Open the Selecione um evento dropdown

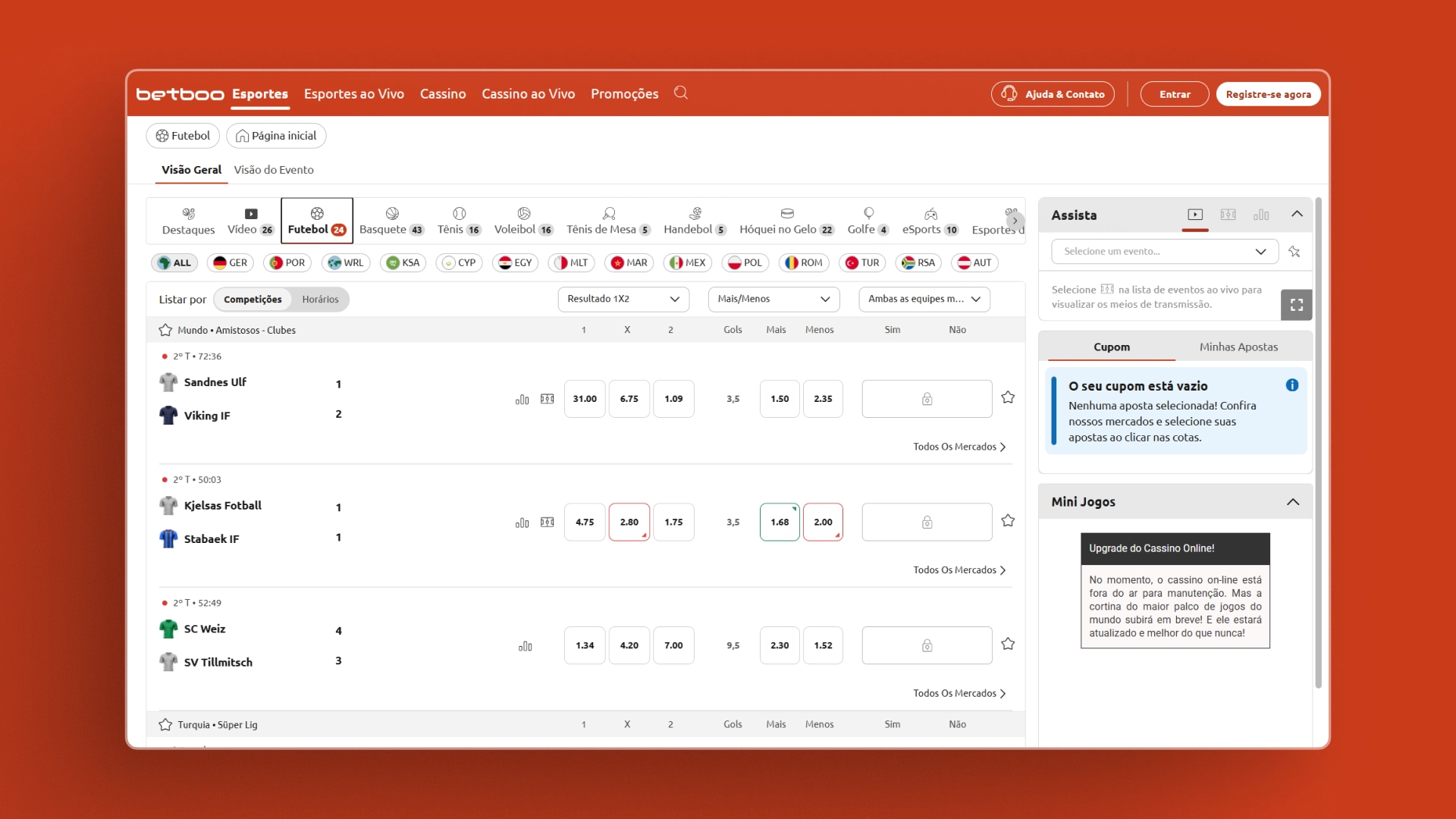click(x=1165, y=251)
